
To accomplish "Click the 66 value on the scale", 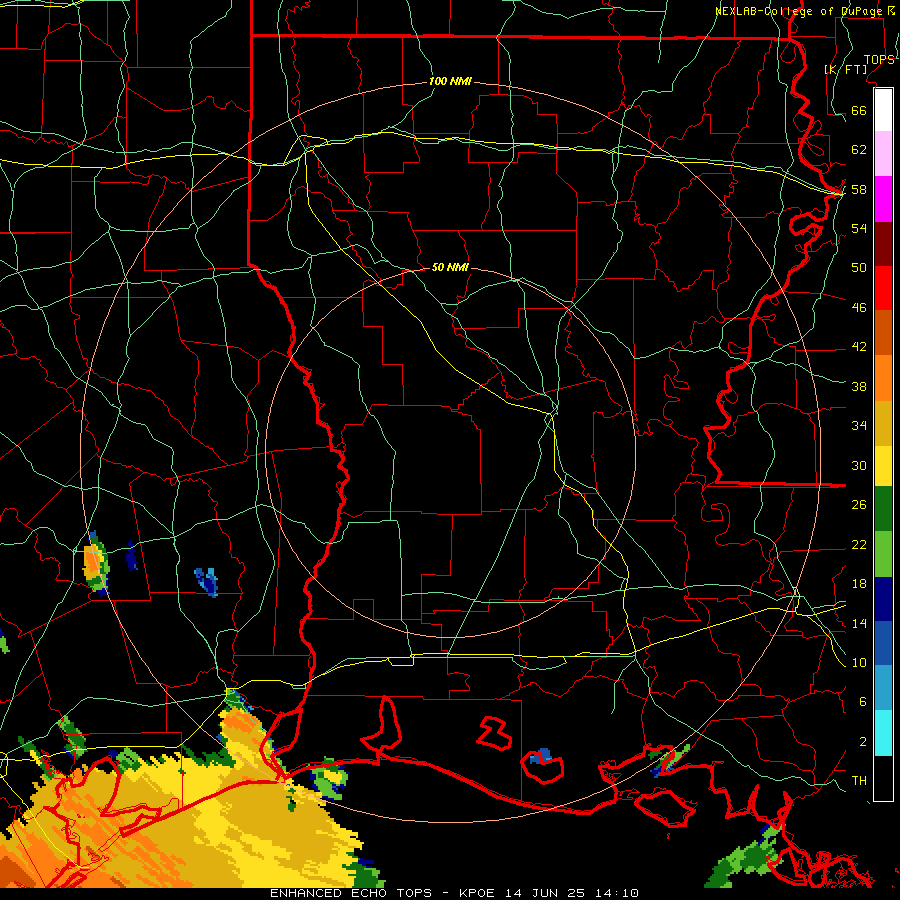I will [859, 110].
